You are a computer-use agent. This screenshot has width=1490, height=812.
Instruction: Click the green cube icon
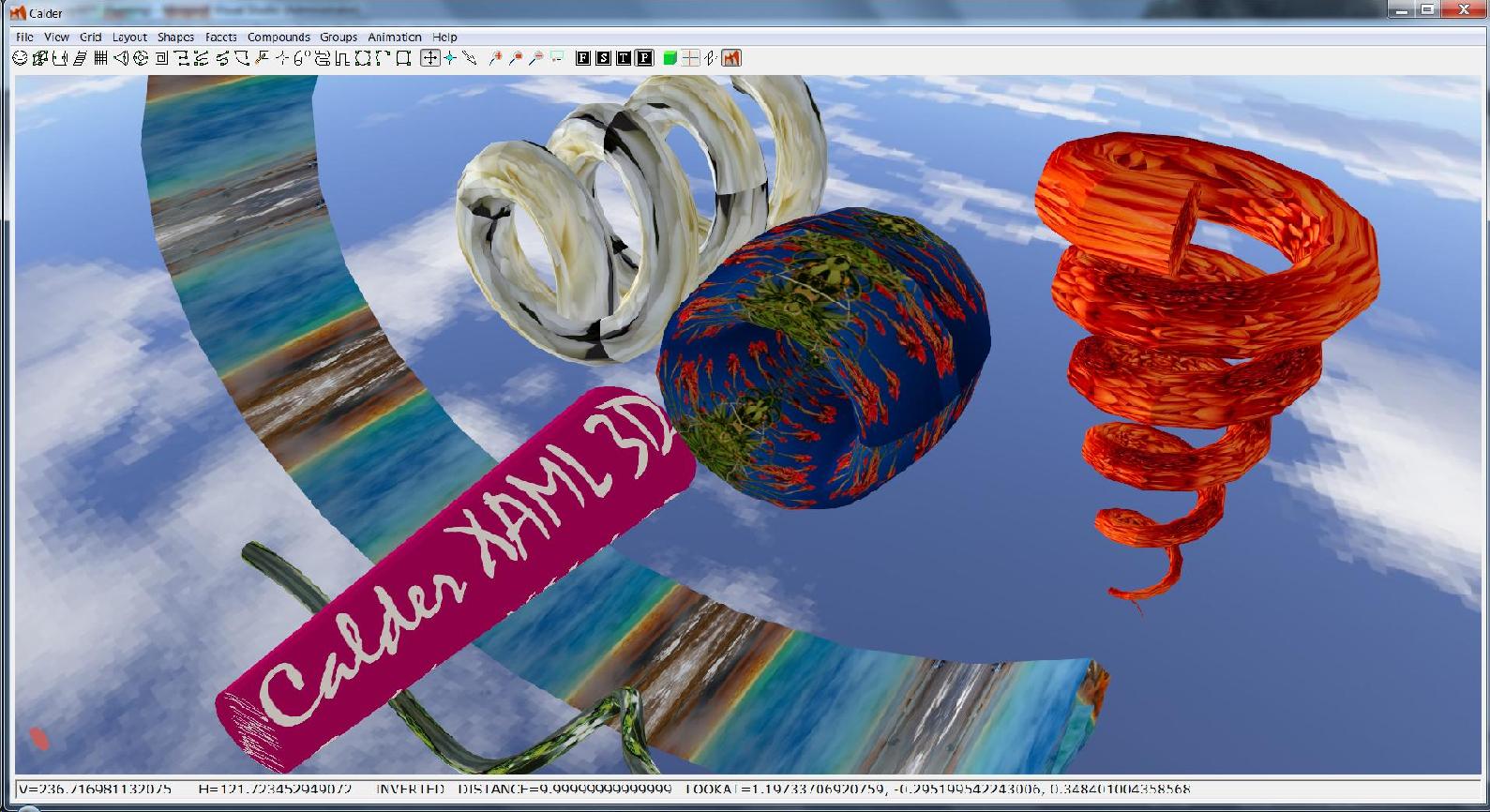pyautogui.click(x=670, y=58)
